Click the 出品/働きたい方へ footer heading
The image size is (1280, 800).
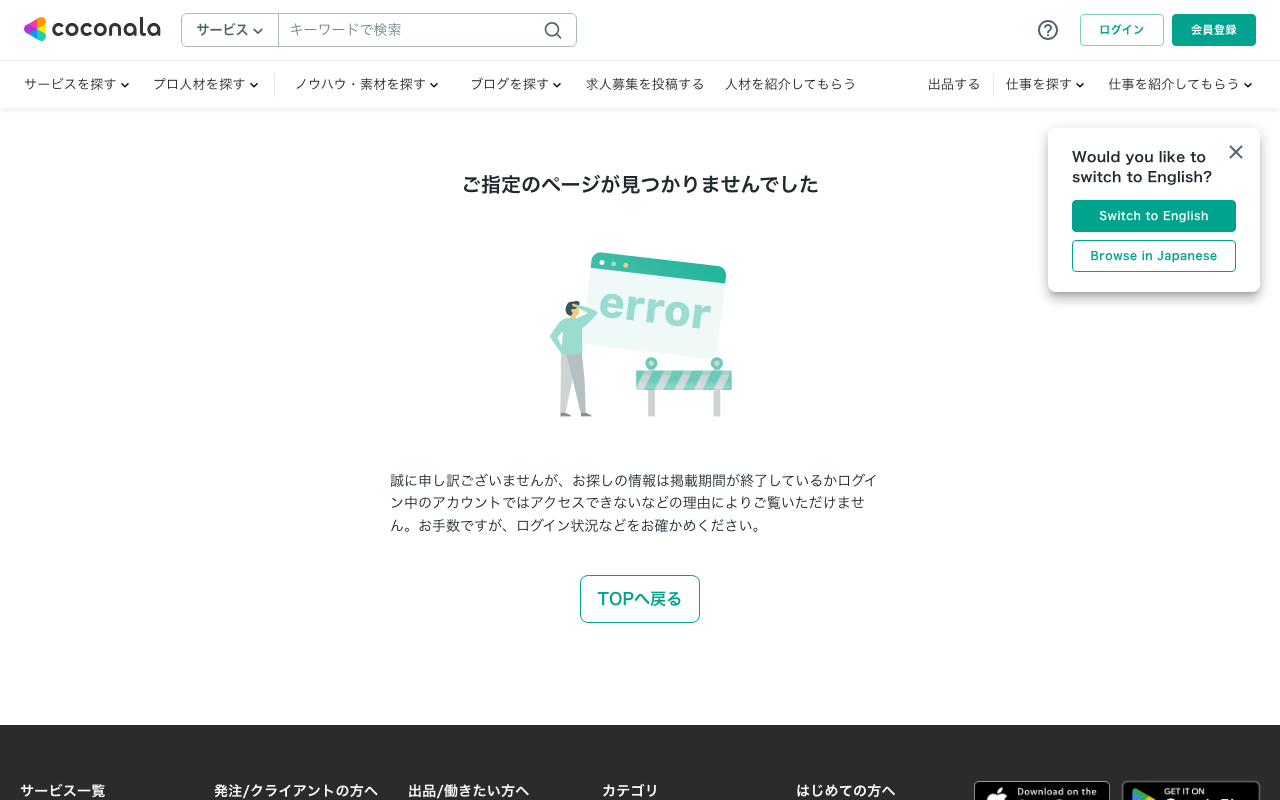469,790
